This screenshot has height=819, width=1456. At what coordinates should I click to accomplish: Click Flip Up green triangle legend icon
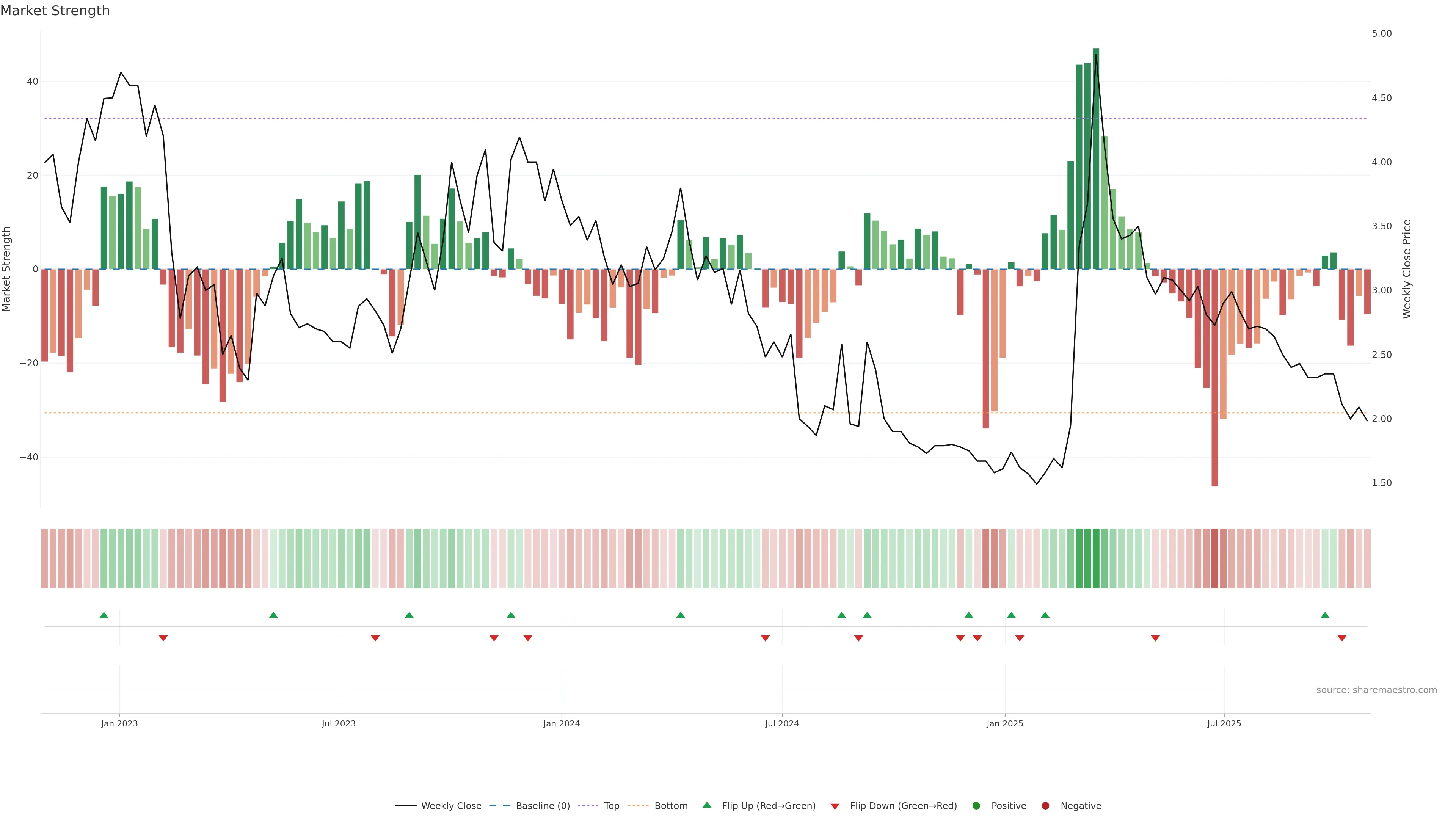(x=706, y=805)
